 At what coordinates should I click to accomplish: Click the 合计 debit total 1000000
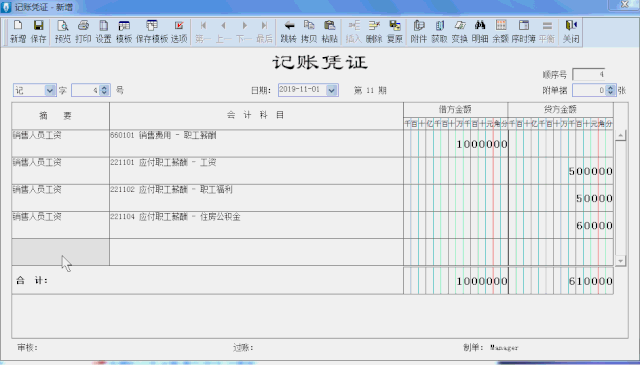click(482, 281)
